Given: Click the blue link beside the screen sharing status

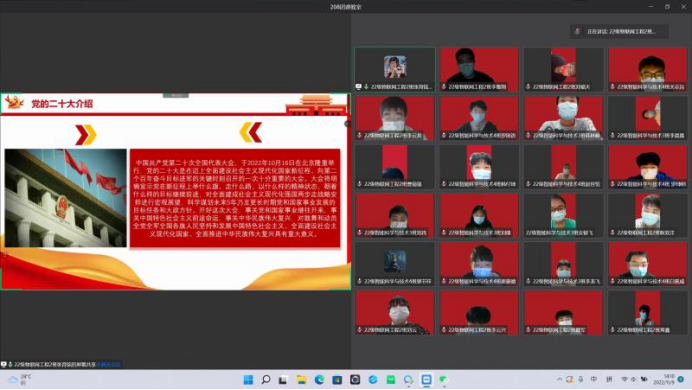Looking at the screenshot, I should pyautogui.click(x=108, y=364).
